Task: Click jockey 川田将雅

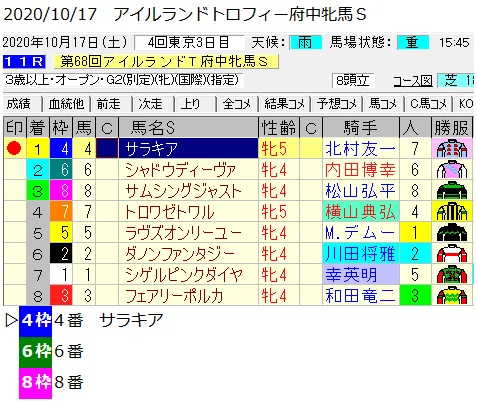Action: pos(361,253)
